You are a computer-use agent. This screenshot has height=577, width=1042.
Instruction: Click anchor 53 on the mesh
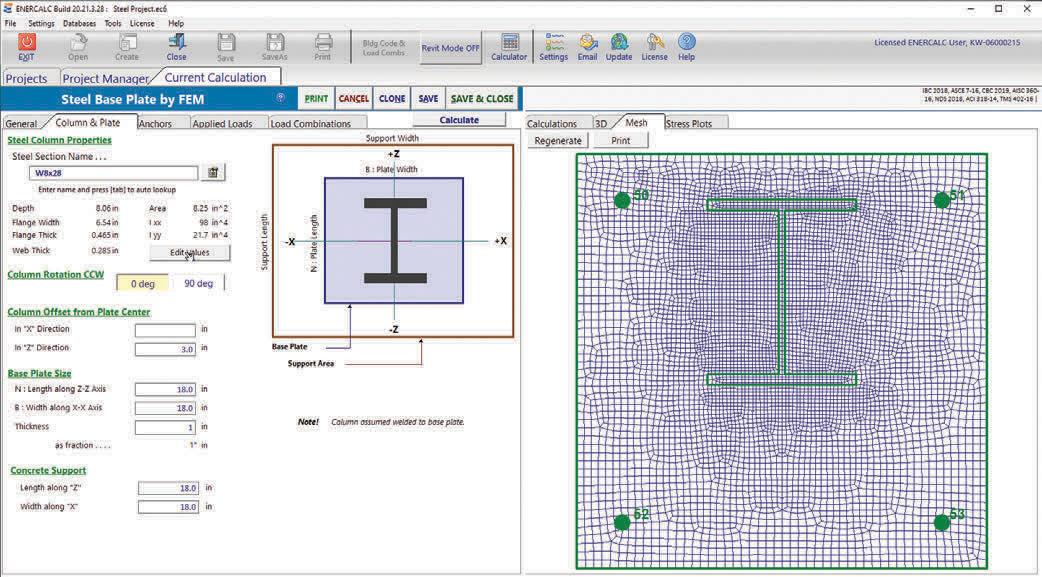tap(942, 522)
